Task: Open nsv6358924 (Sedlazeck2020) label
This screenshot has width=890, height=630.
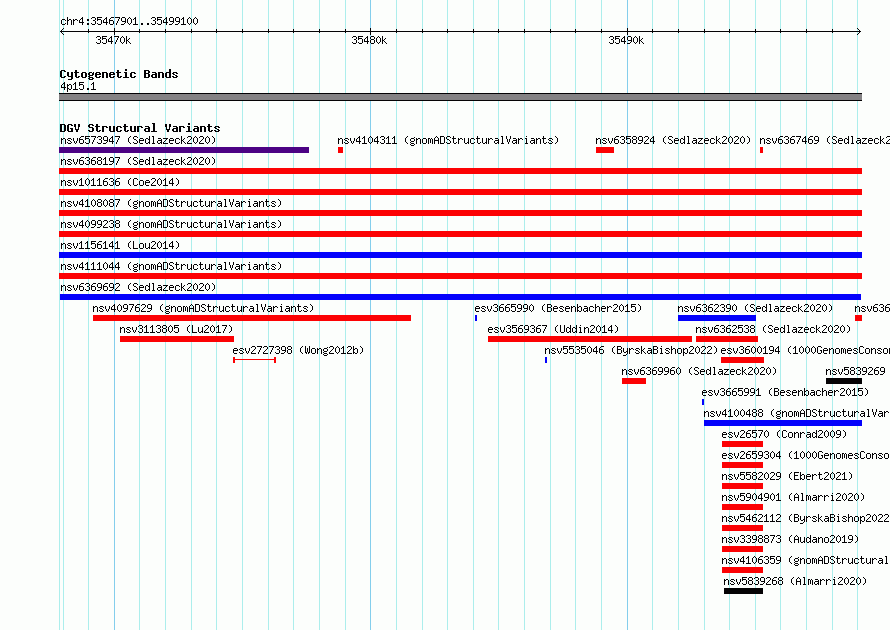Action: click(x=673, y=140)
